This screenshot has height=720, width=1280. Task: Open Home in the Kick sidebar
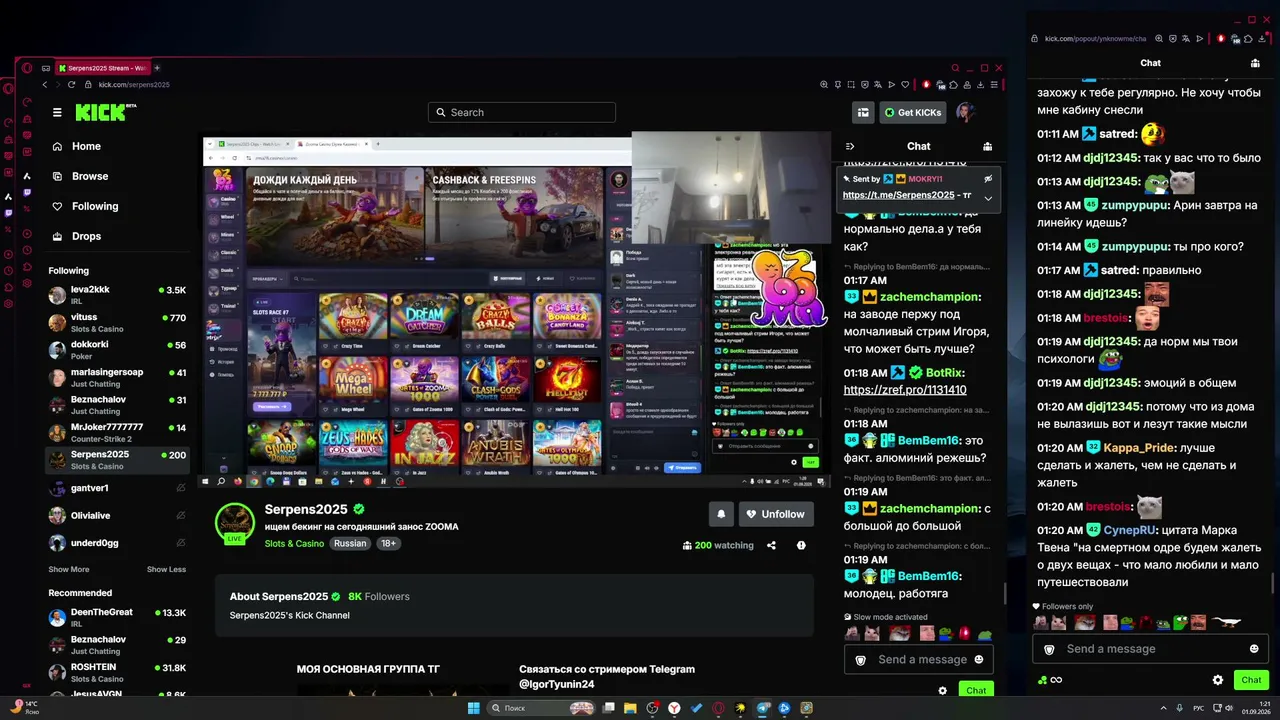(x=76, y=146)
